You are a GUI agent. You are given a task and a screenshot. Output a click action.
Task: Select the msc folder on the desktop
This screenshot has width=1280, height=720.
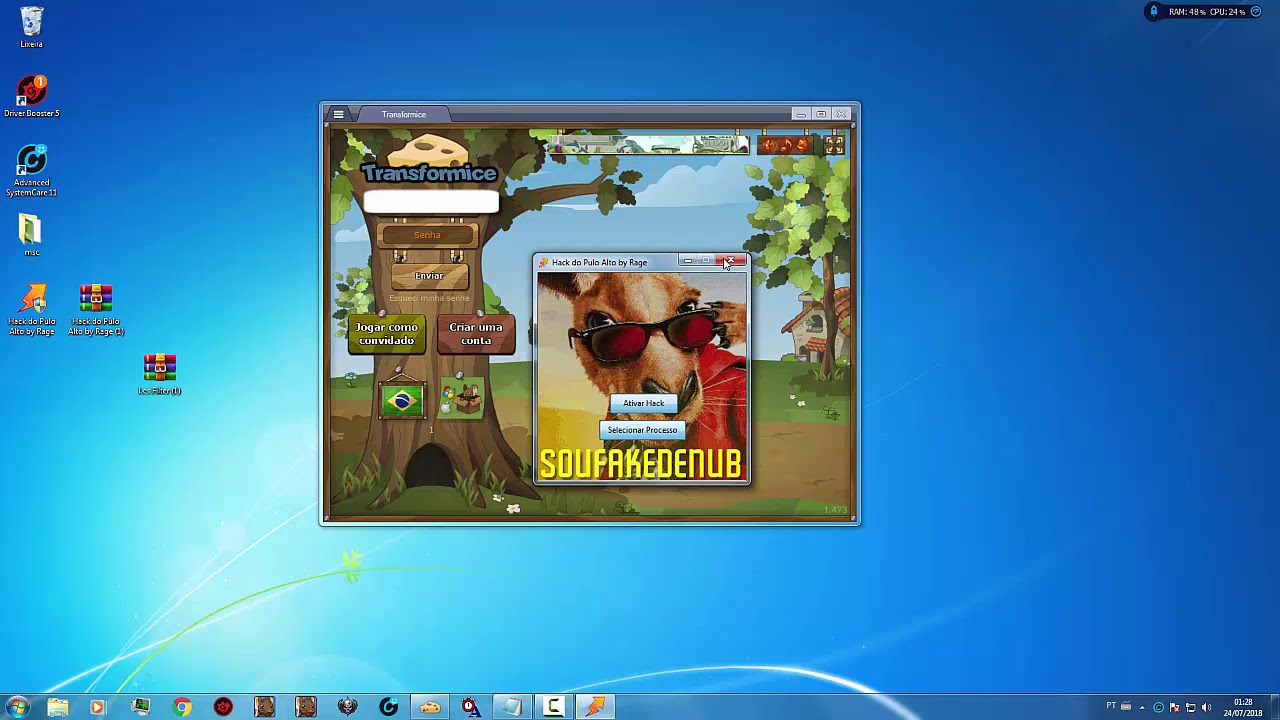click(x=31, y=235)
